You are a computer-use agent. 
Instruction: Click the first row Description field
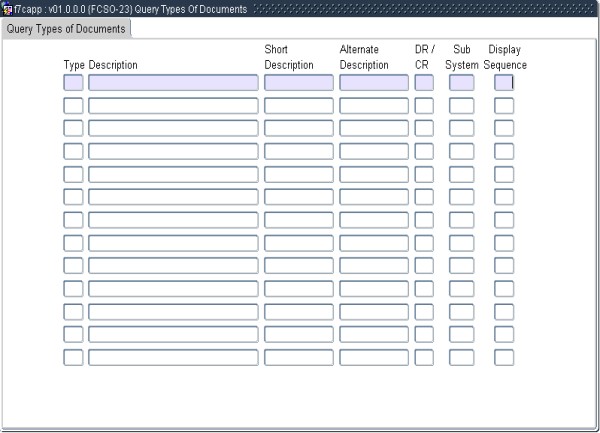tap(173, 82)
